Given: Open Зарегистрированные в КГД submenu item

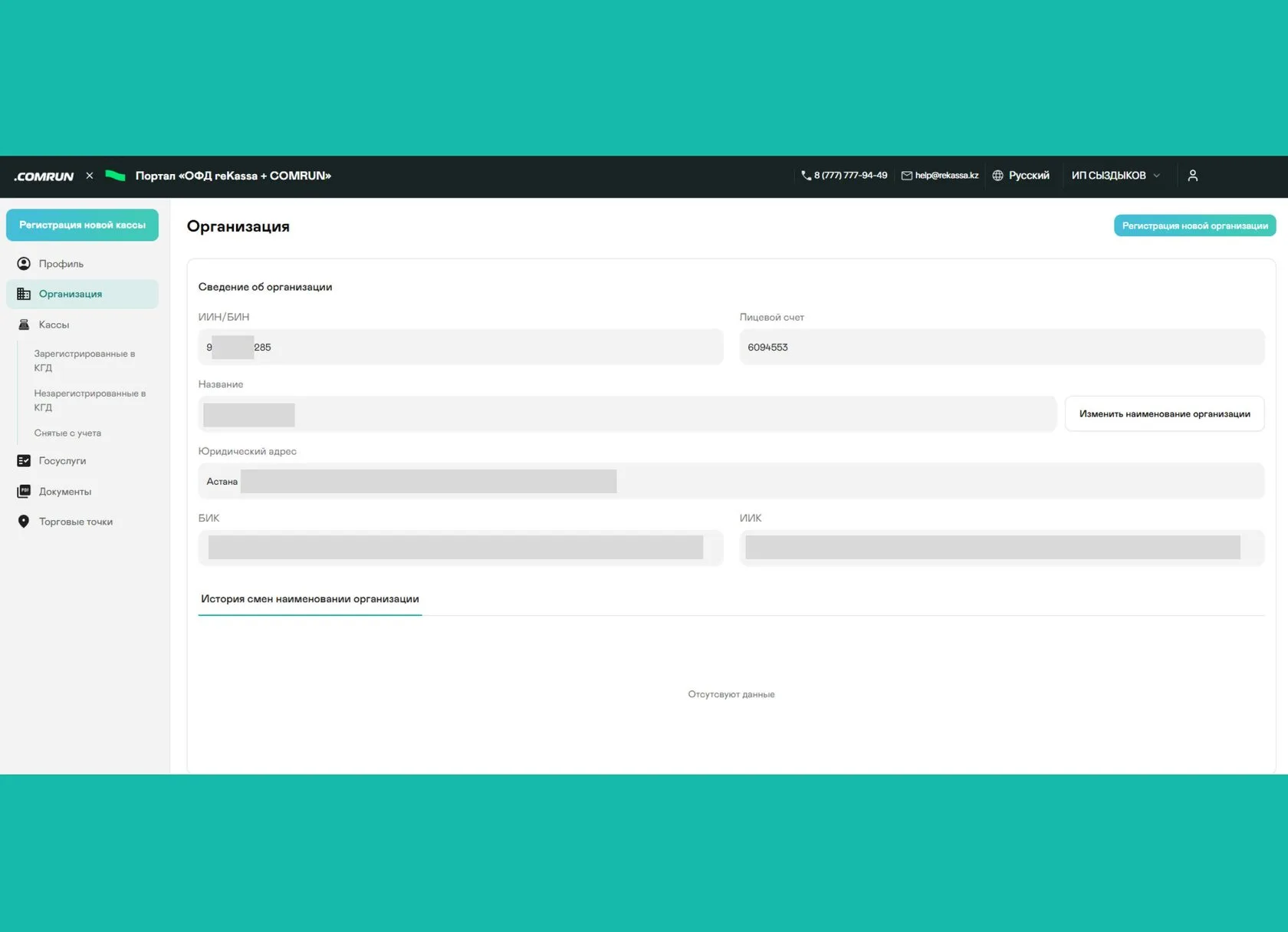Looking at the screenshot, I should pyautogui.click(x=84, y=361).
